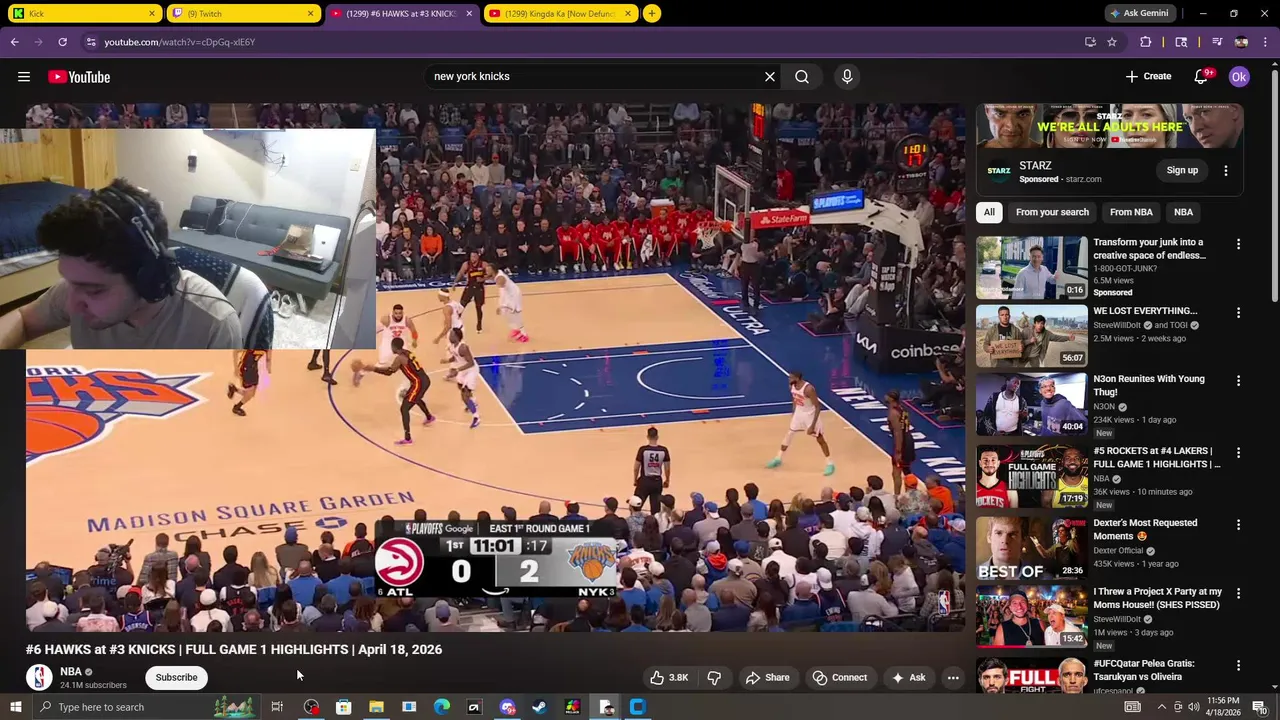Open the Ok account avatar menu
1280x720 pixels.
pyautogui.click(x=1239, y=77)
